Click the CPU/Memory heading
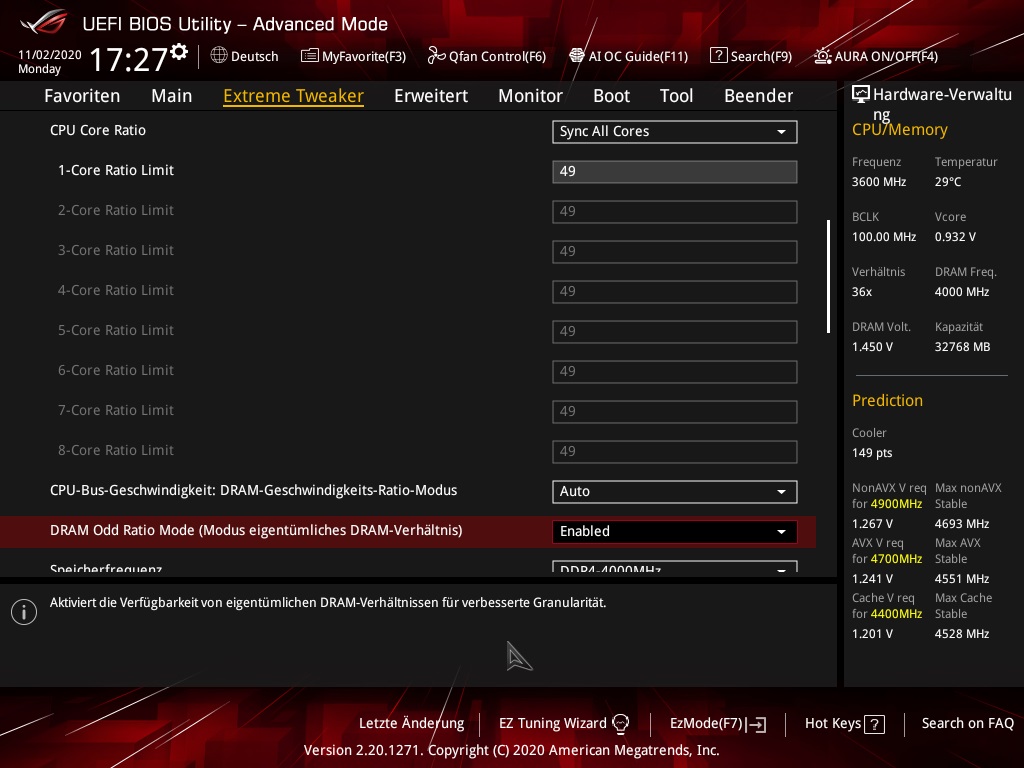The image size is (1024, 768). [x=899, y=129]
